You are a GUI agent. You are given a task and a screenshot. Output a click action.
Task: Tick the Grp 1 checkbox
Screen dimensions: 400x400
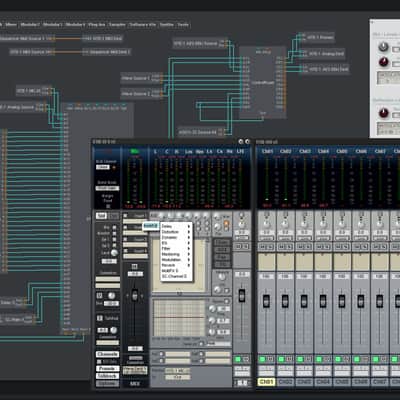tap(114, 239)
